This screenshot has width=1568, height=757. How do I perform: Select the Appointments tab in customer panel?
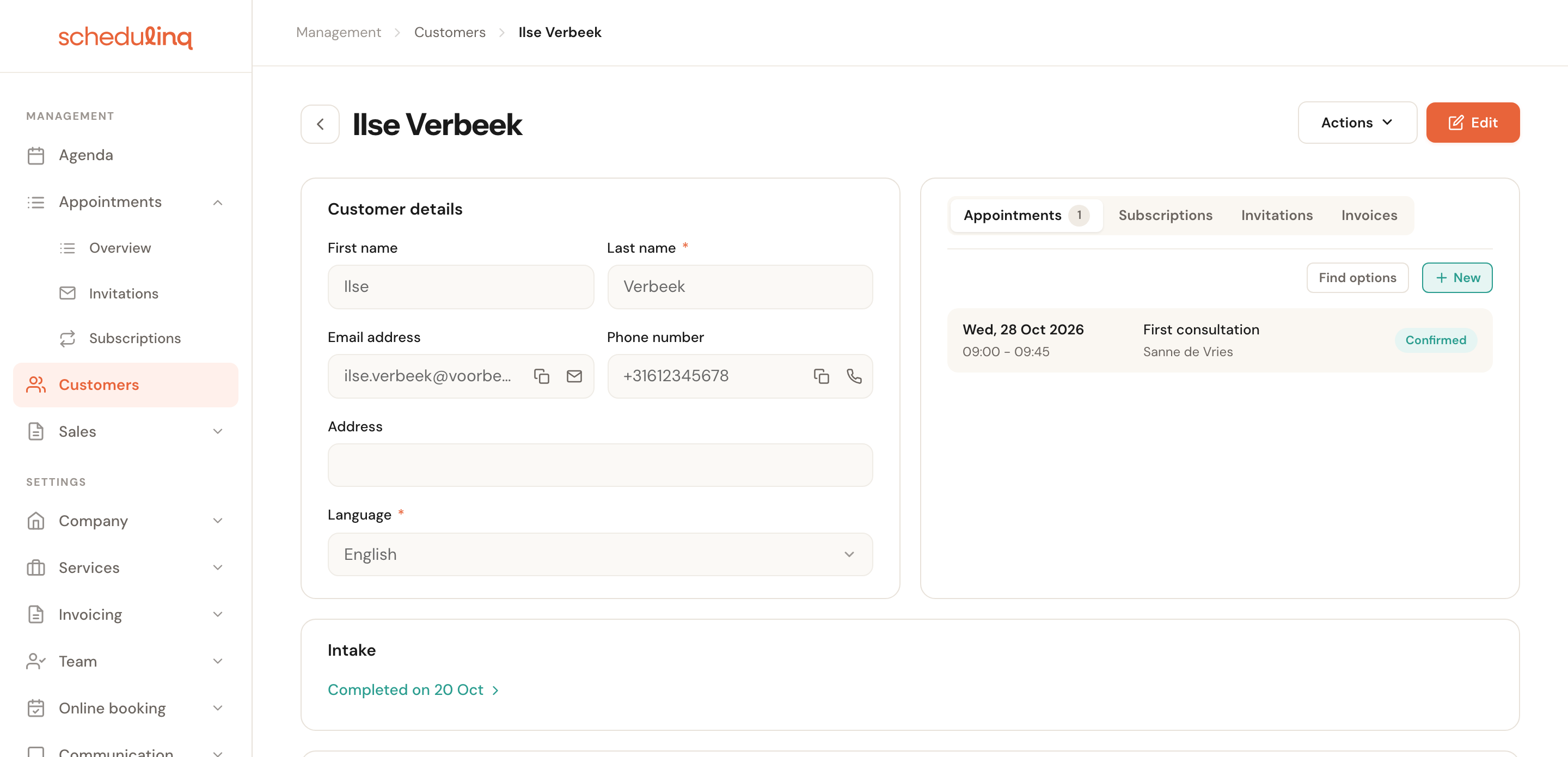(x=1026, y=216)
